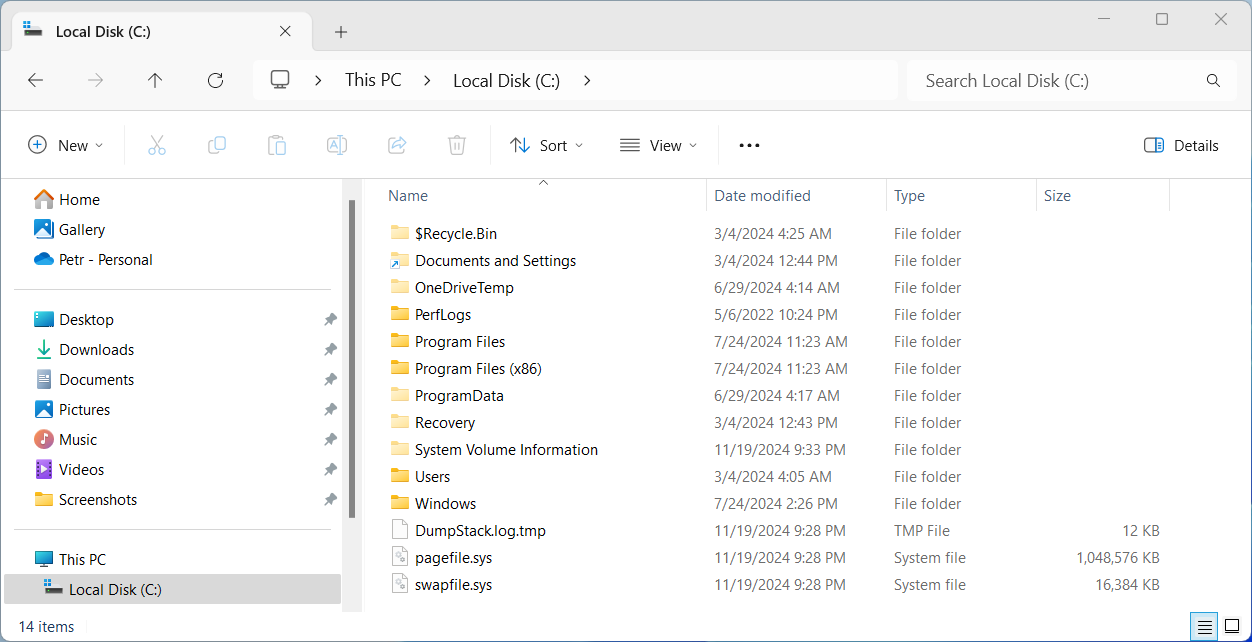The height and width of the screenshot is (642, 1252).
Task: Open the See more menu
Action: pyautogui.click(x=748, y=145)
